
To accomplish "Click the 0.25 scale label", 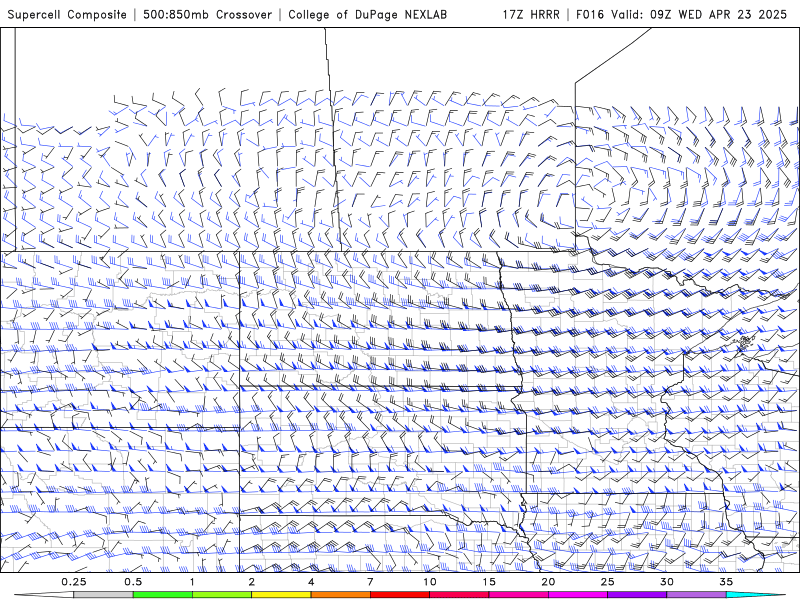I will coord(73,582).
